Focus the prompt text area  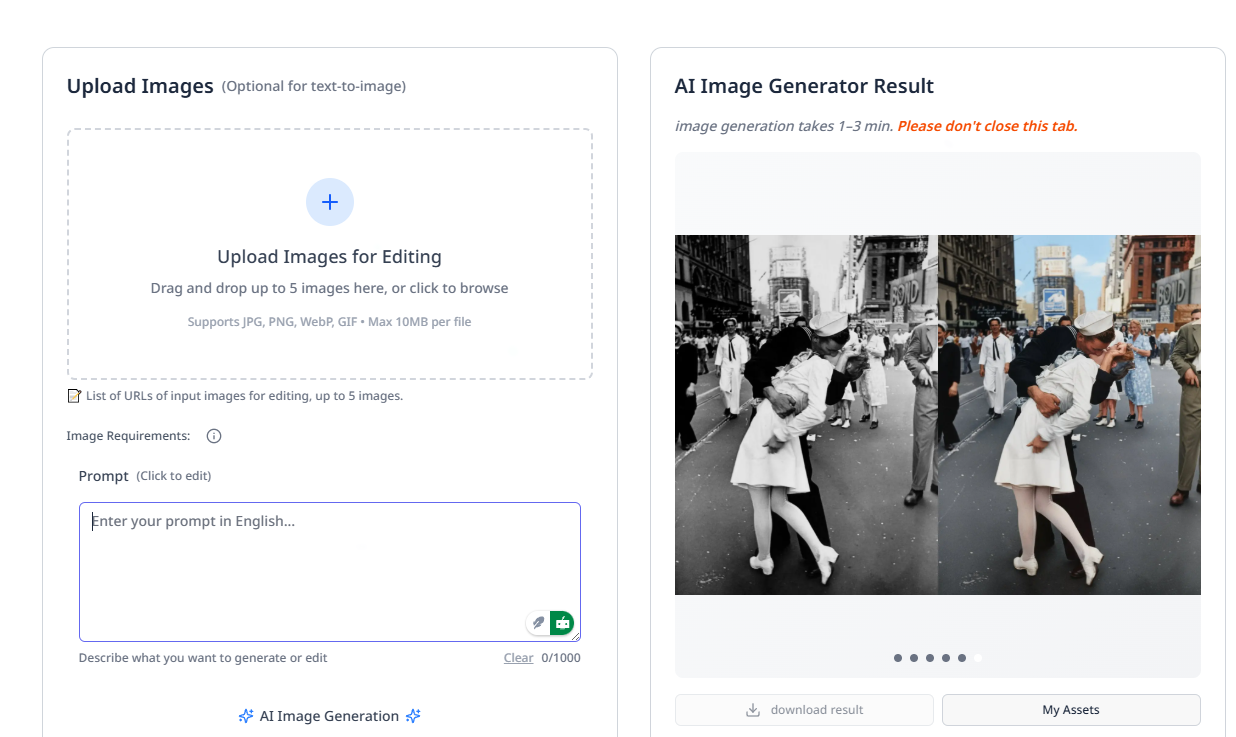coord(330,572)
